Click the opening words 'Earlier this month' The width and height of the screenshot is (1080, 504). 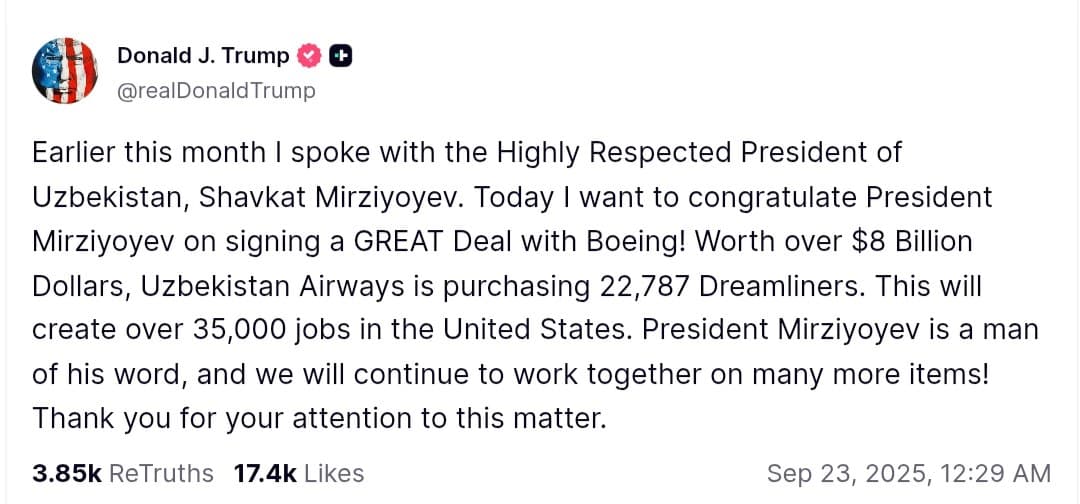[134, 153]
